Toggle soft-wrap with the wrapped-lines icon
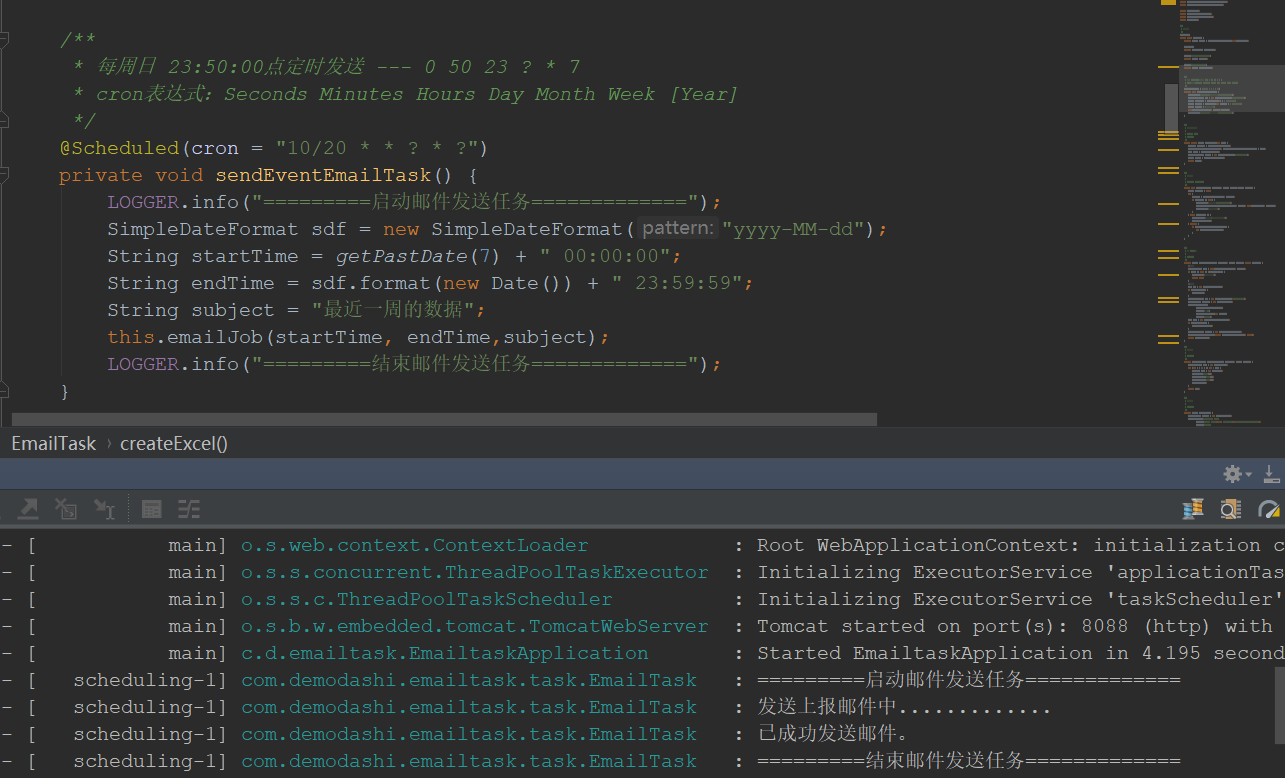 click(x=189, y=508)
